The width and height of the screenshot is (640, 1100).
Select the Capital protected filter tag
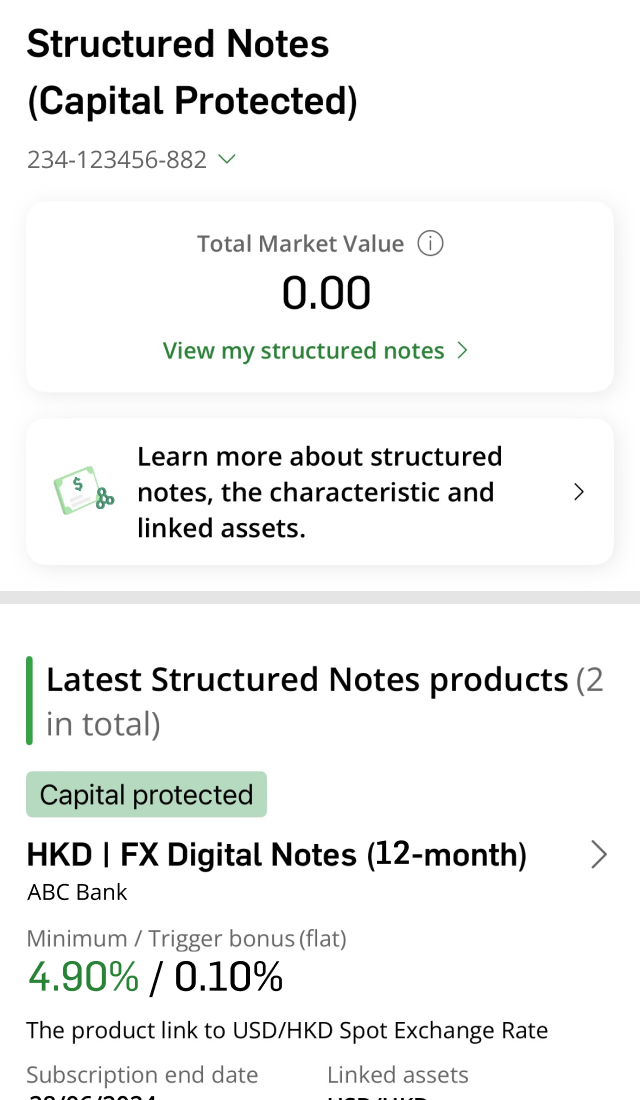click(x=146, y=794)
